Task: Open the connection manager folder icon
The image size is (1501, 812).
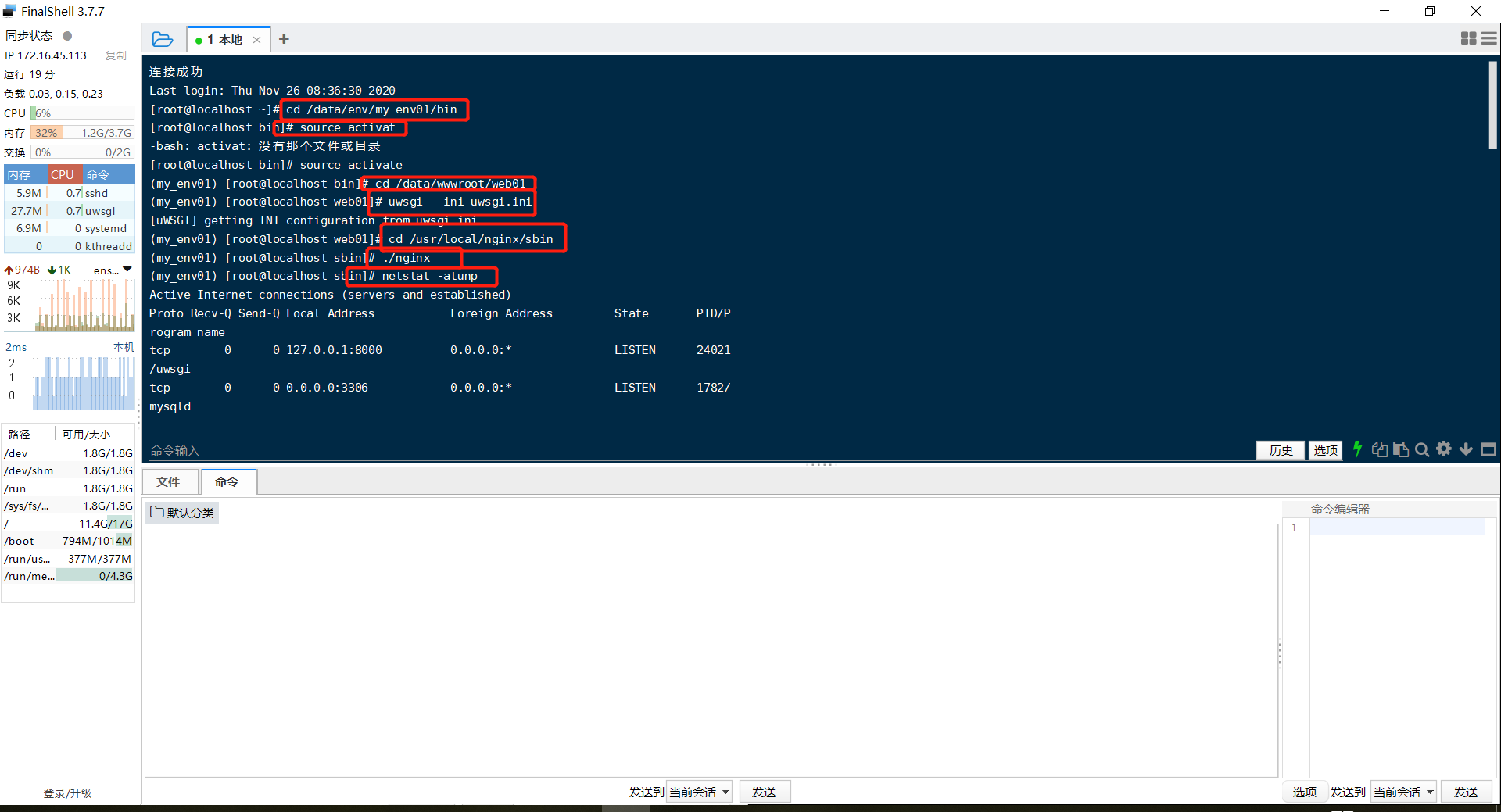Action: 163,39
